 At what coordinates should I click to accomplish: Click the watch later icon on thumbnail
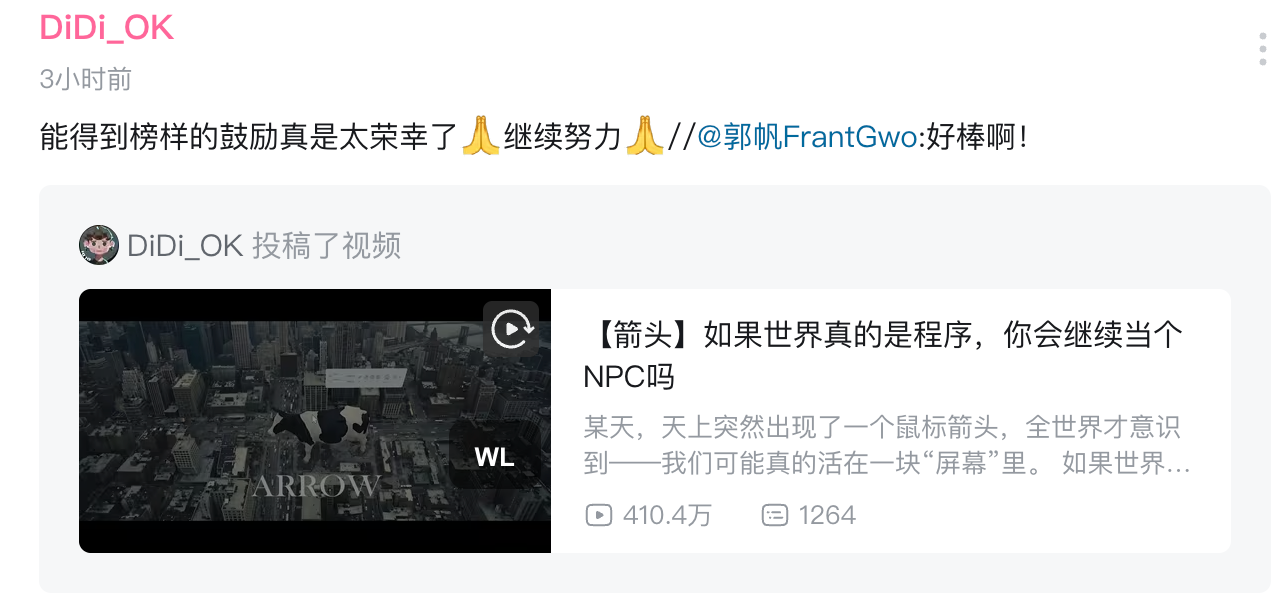pyautogui.click(x=512, y=328)
